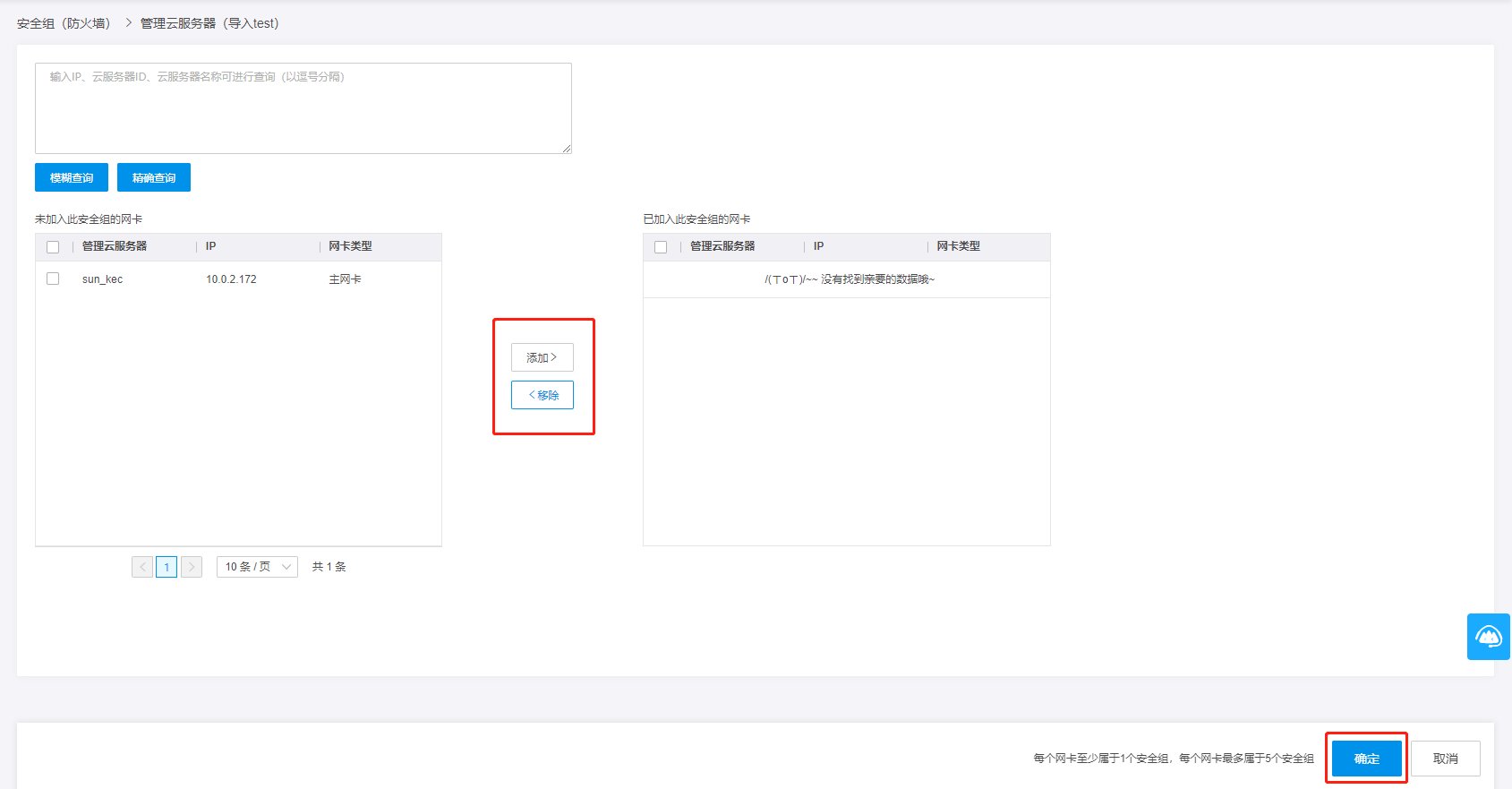The image size is (1512, 789).
Task: Go to previous page arrow in pagination
Action: pyautogui.click(x=142, y=567)
